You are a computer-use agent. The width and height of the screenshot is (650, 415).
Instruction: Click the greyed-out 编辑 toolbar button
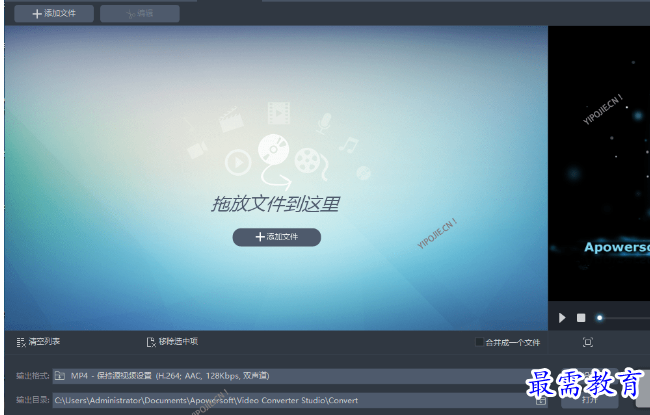pyautogui.click(x=140, y=14)
